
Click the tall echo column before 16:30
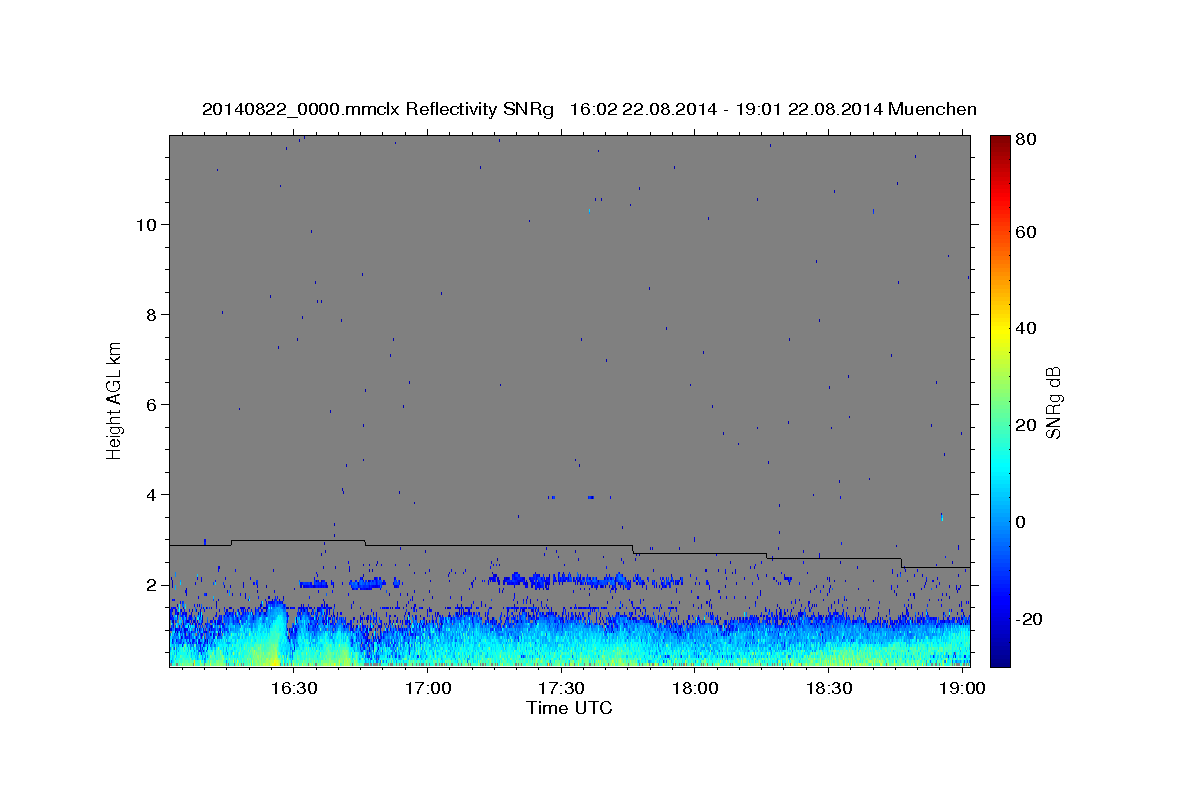[x=275, y=633]
